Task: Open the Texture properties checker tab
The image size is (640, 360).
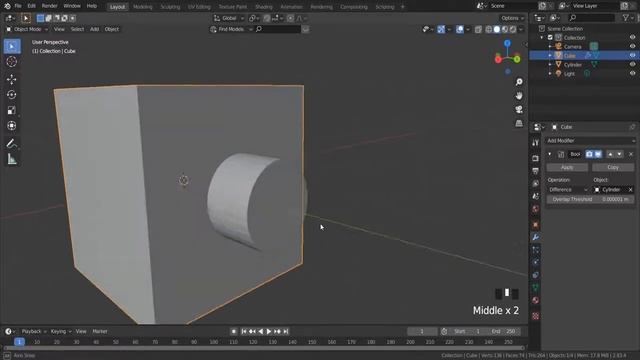Action: point(536,316)
